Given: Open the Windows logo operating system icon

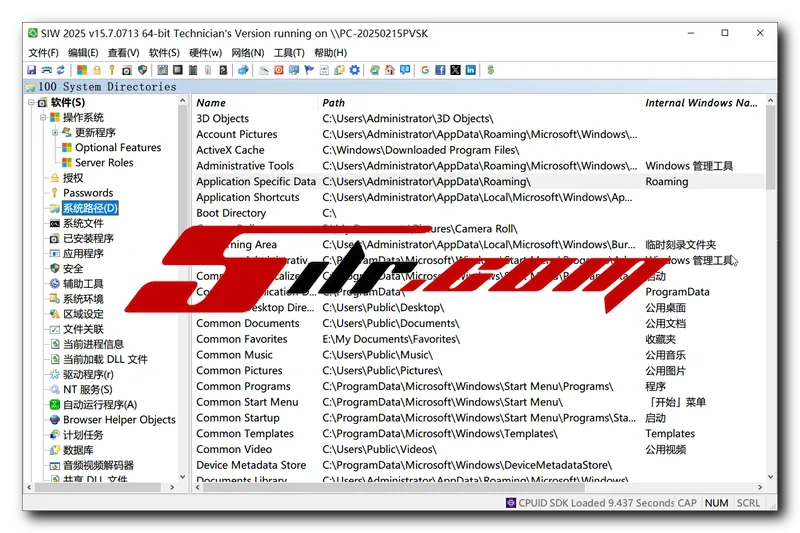Looking at the screenshot, I should pos(82,70).
